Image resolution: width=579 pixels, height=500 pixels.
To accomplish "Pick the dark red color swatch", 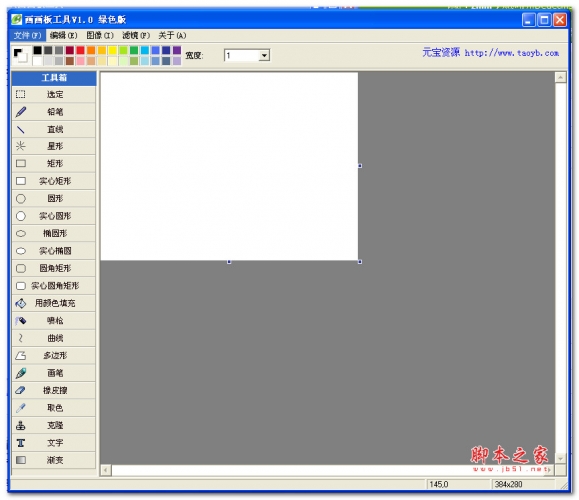I will pyautogui.click(x=69, y=50).
